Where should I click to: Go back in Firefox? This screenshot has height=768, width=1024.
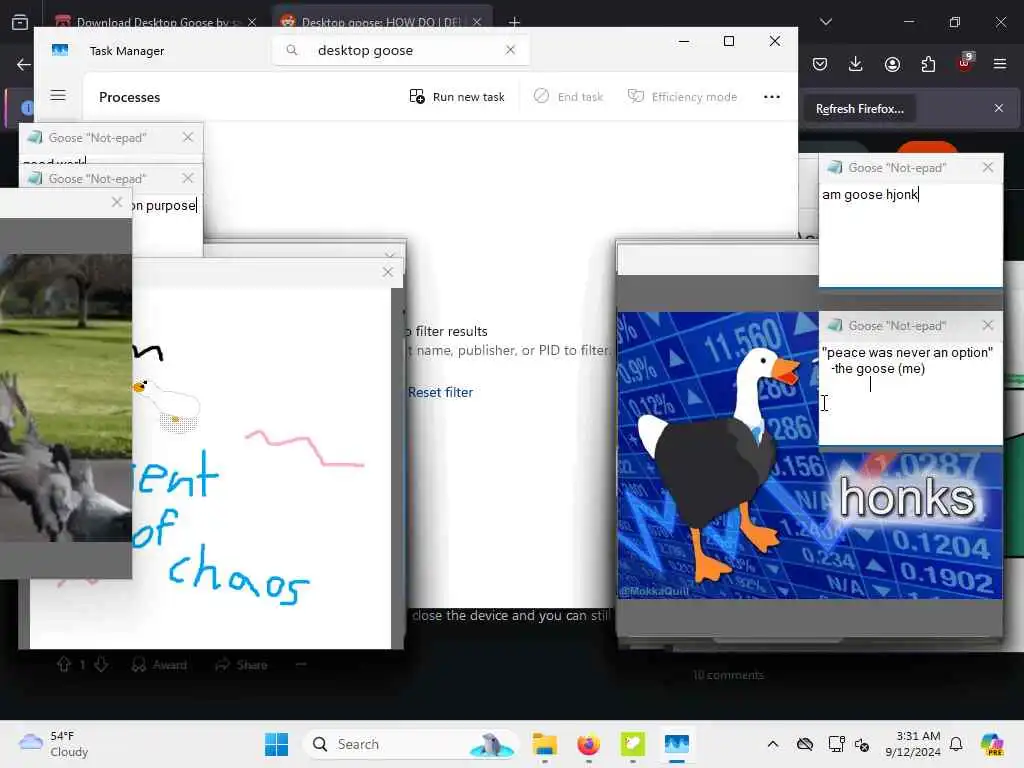(x=24, y=64)
